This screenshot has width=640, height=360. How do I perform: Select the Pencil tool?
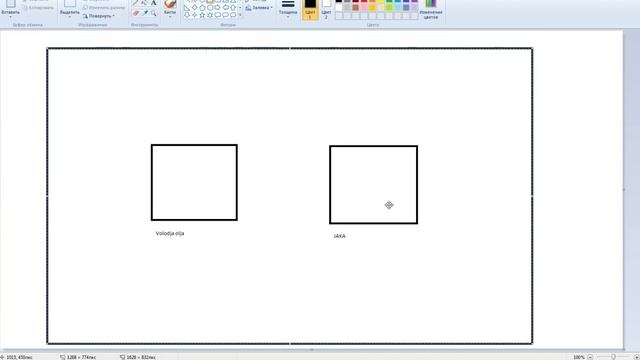[135, 2]
